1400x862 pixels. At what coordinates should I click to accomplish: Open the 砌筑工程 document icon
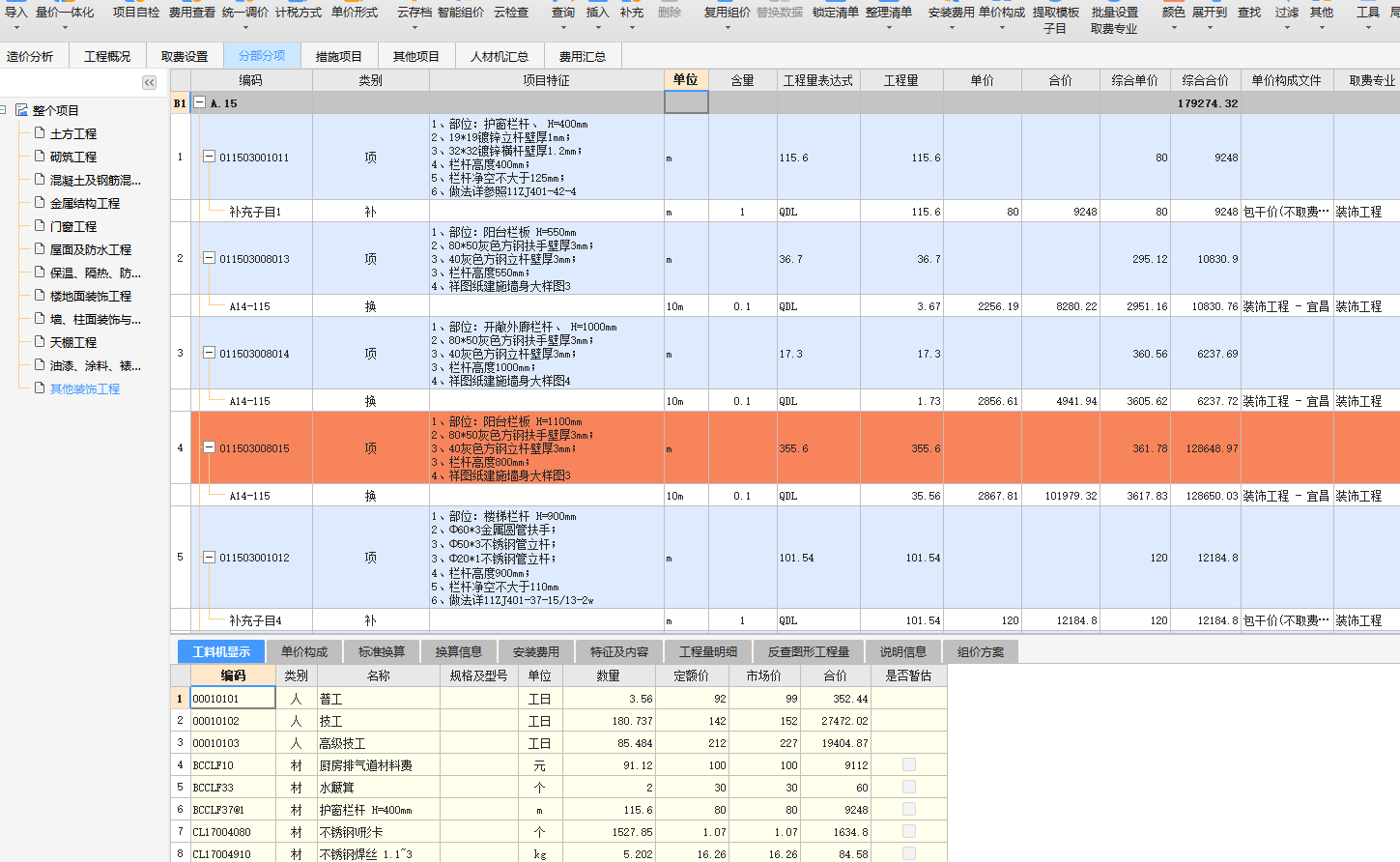click(40, 157)
